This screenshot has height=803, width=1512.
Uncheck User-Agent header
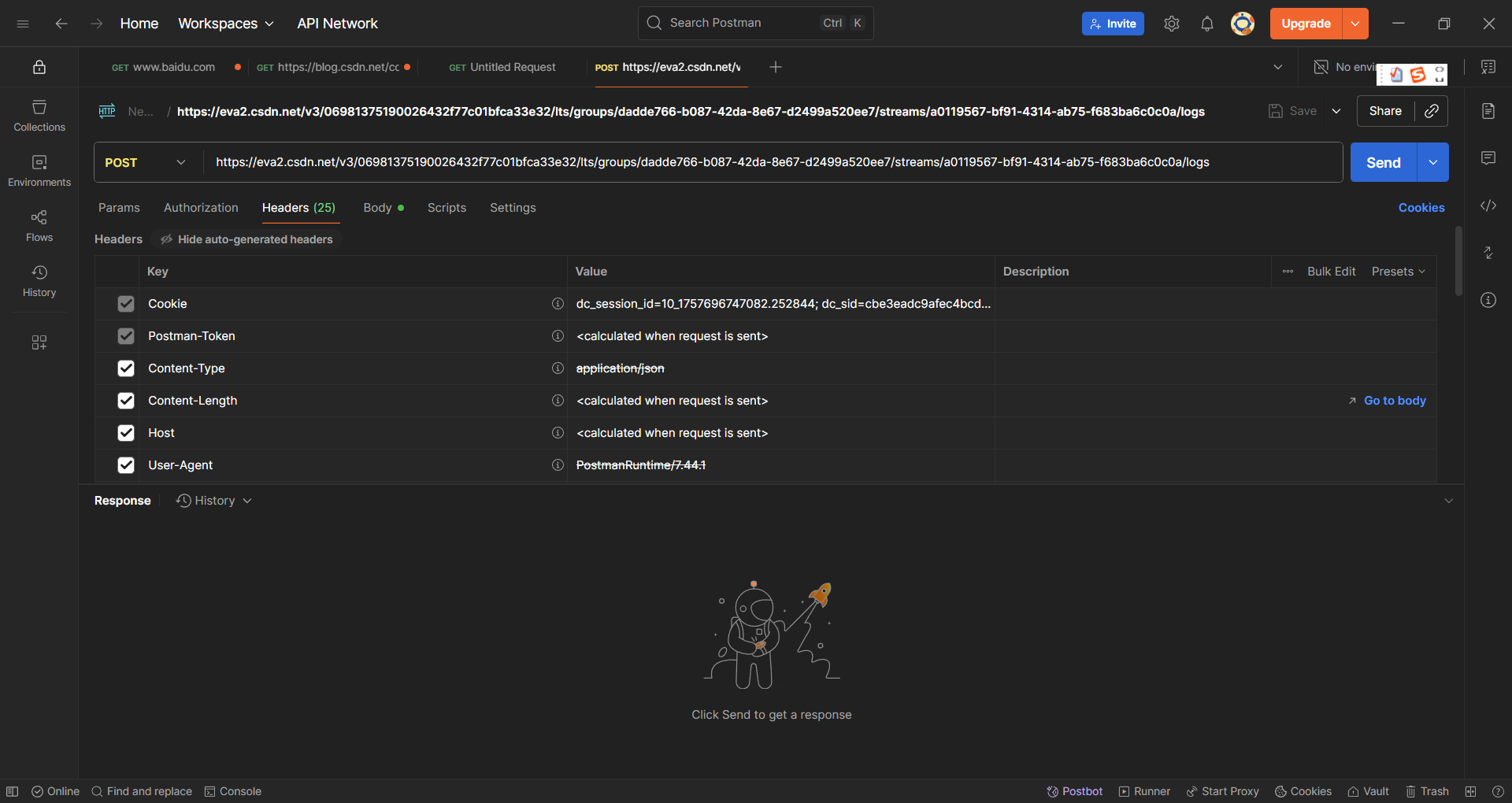[x=126, y=465]
